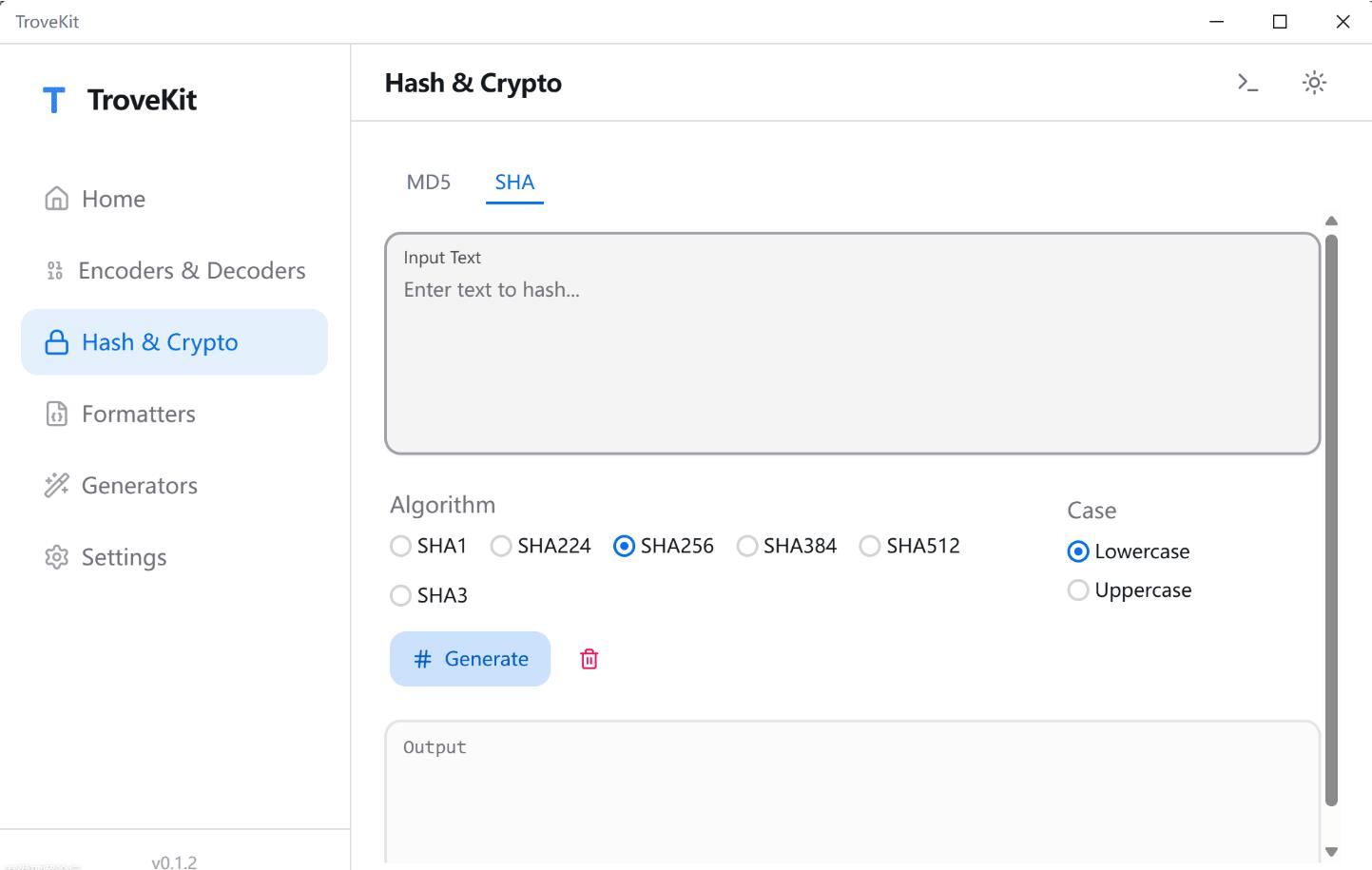This screenshot has width=1372, height=870.
Task: Choose Uppercase output case
Action: point(1078,590)
